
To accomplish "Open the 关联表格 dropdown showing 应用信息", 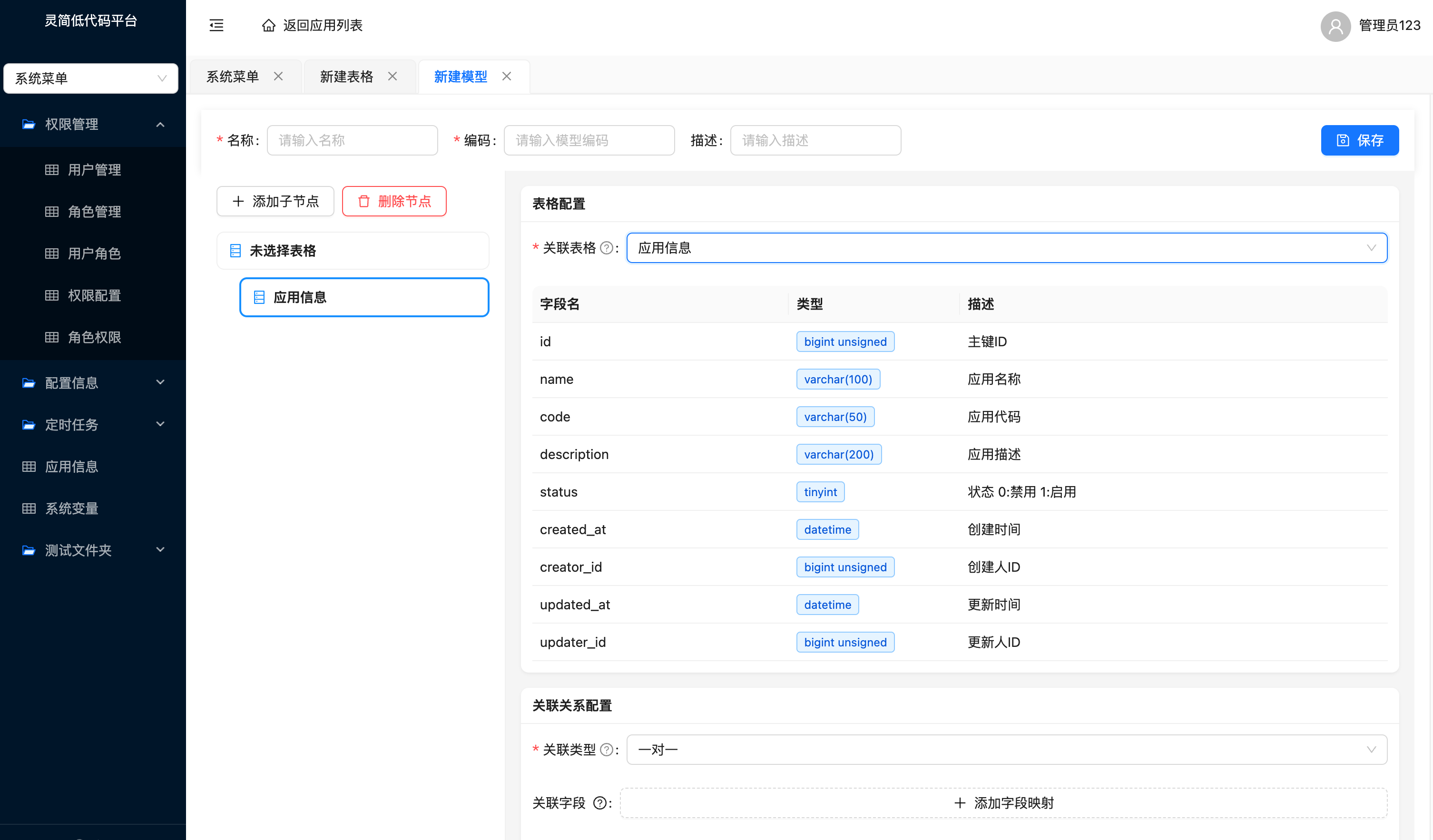I will [x=1006, y=248].
